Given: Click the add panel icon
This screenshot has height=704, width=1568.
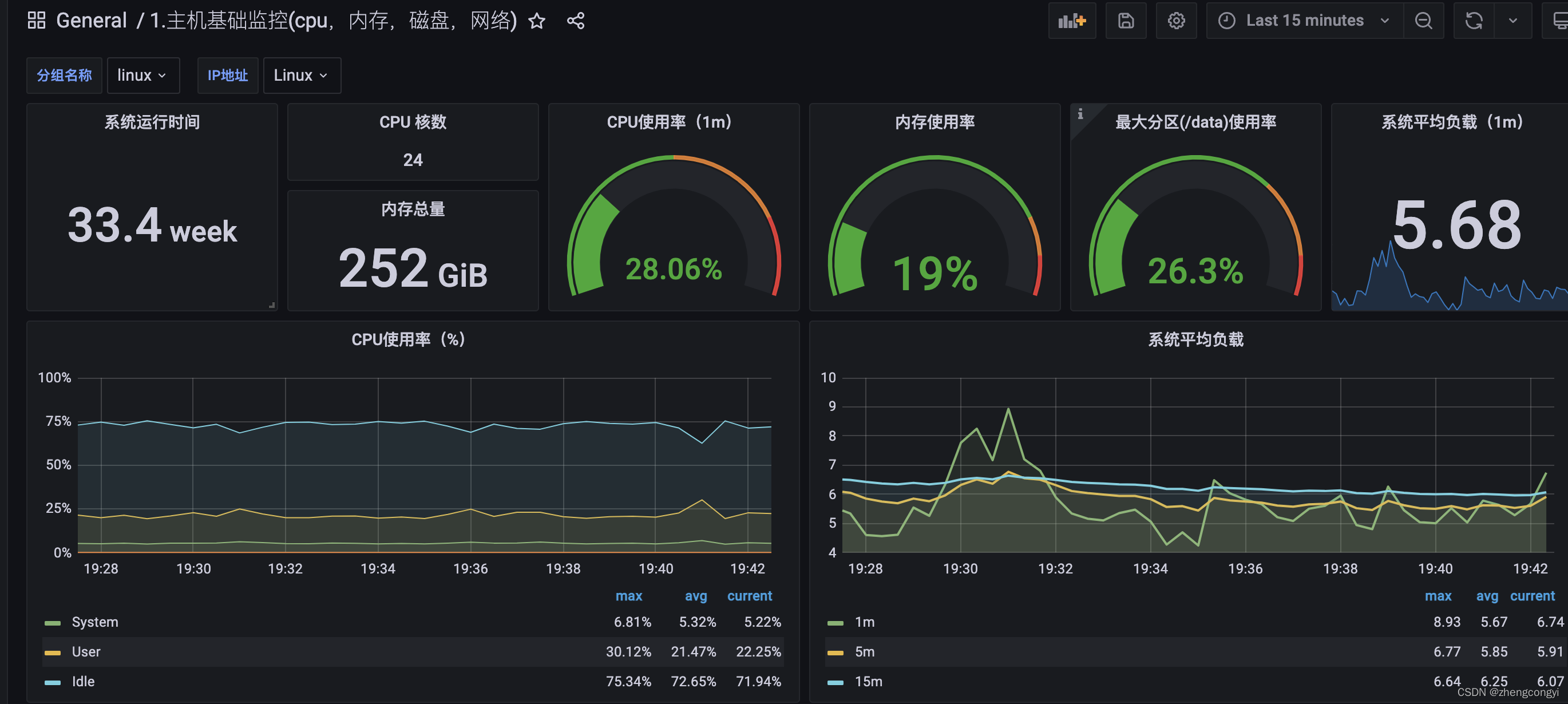Looking at the screenshot, I should (x=1072, y=21).
